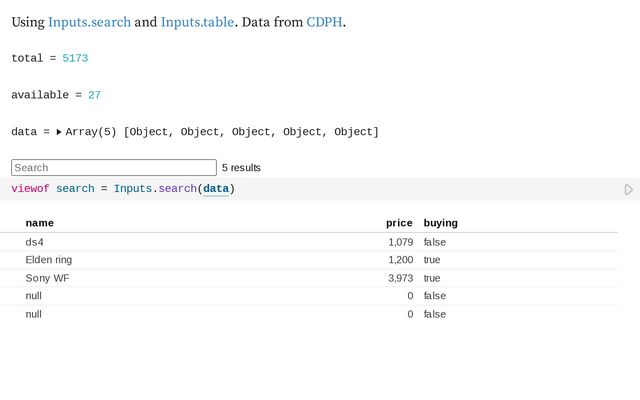Expand the data Array(5) disclosure triangle

[59, 132]
